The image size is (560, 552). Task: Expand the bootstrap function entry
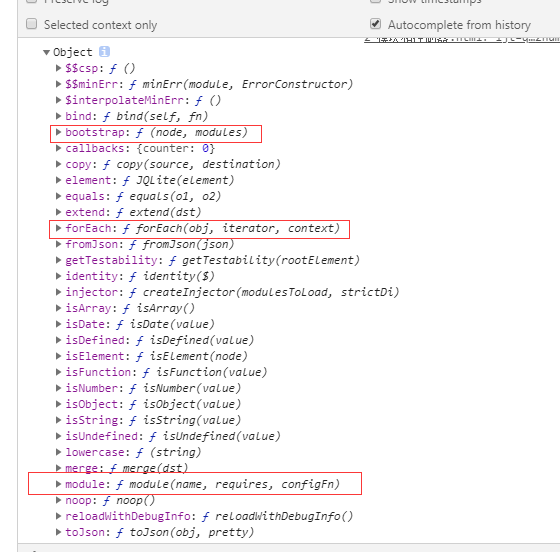click(59, 132)
